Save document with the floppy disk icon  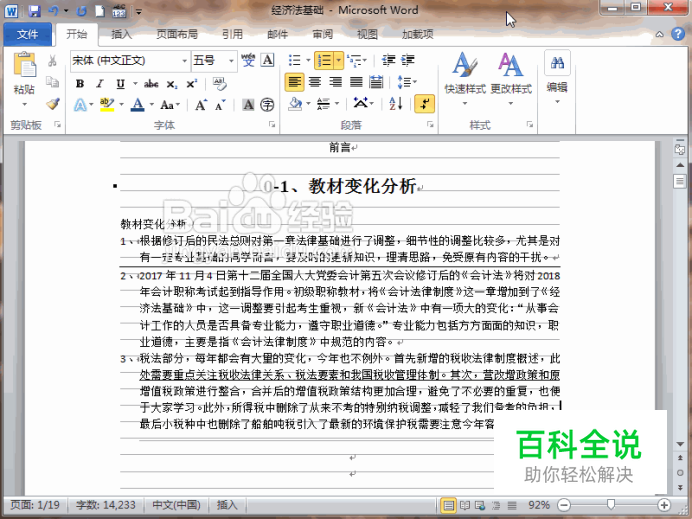coord(34,11)
